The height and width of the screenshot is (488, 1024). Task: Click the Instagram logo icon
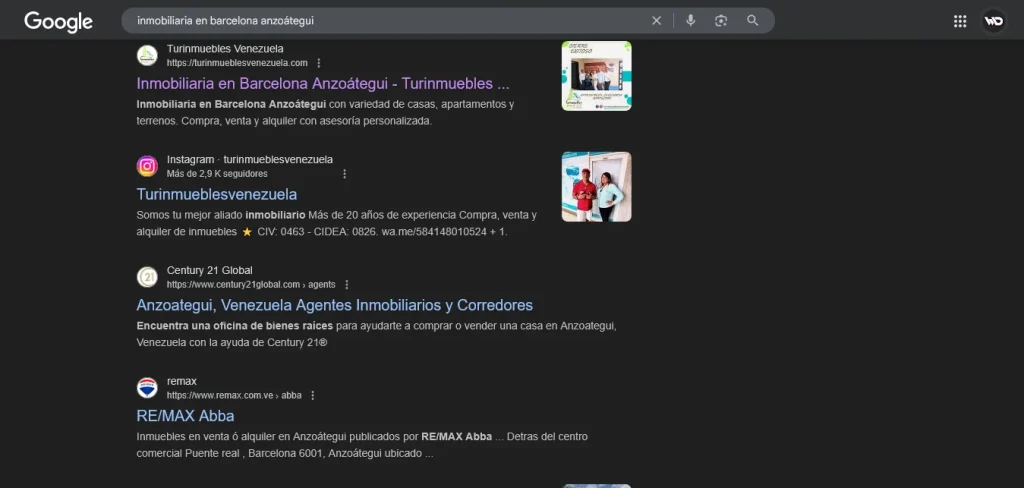click(x=147, y=167)
